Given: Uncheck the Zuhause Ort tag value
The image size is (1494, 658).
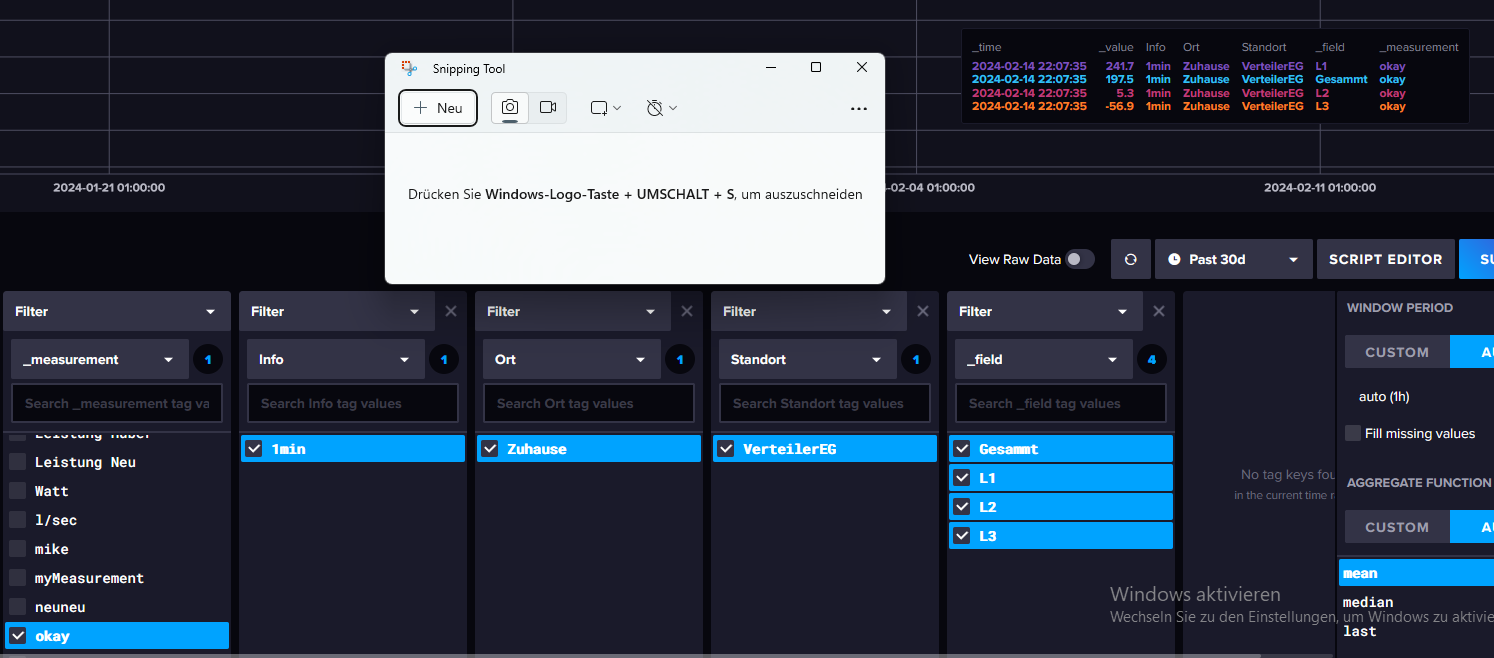Looking at the screenshot, I should point(490,449).
